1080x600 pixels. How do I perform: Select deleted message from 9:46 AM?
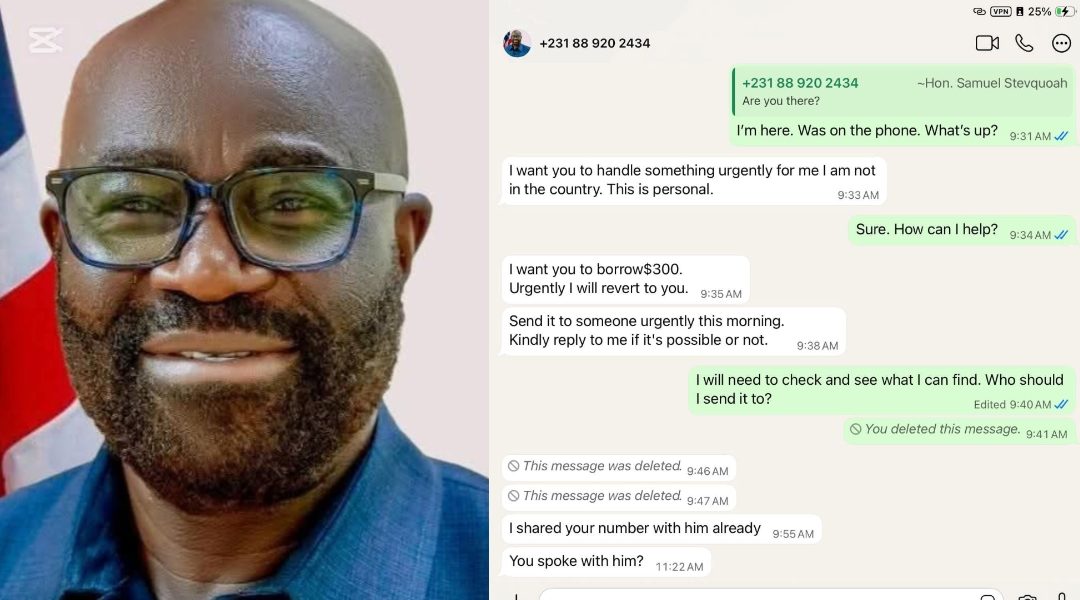tap(618, 468)
